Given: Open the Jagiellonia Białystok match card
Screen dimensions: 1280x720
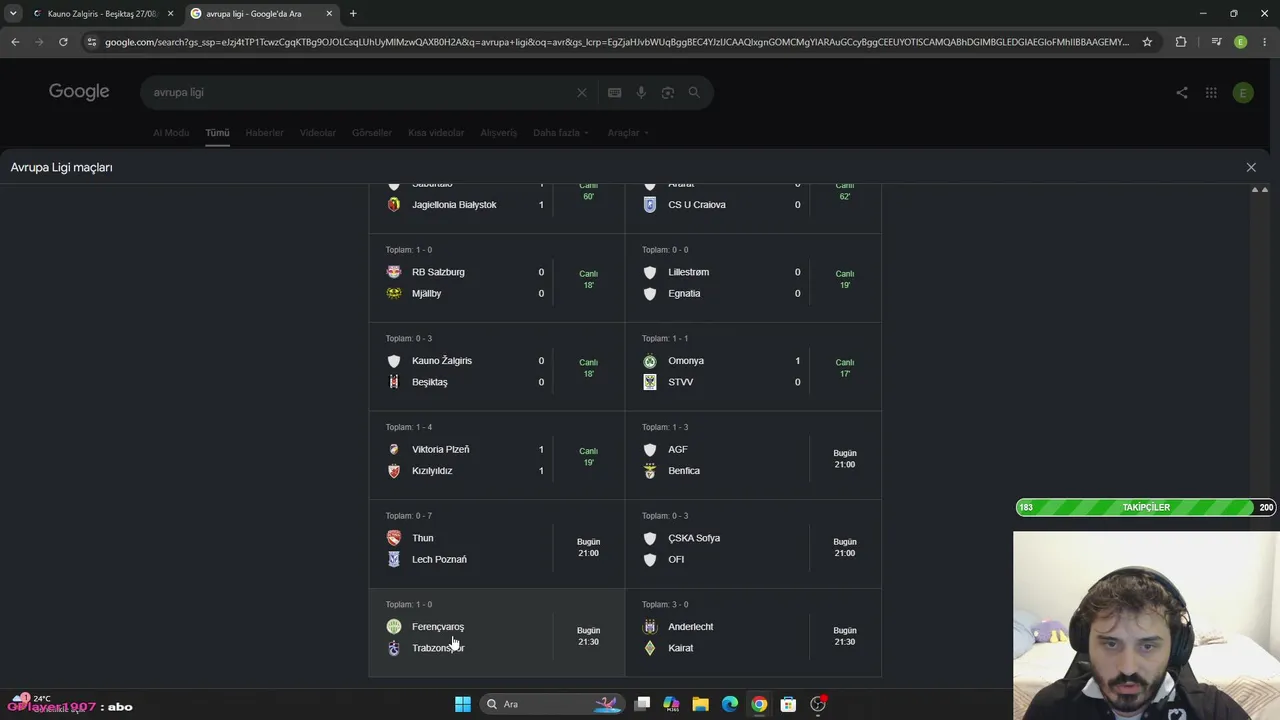Looking at the screenshot, I should pos(497,208).
